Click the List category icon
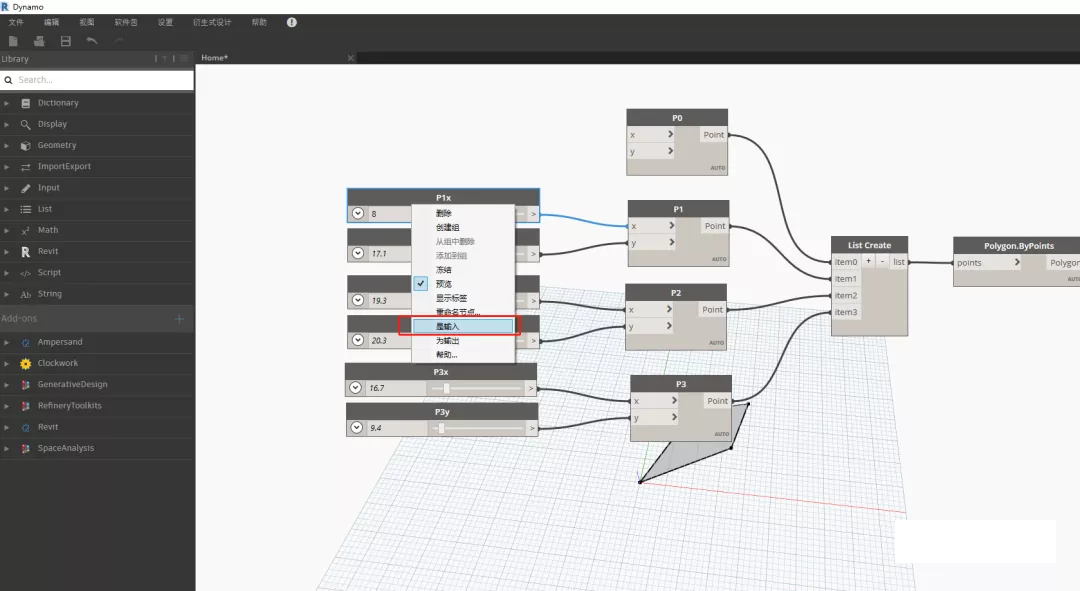The image size is (1080, 591). pos(25,209)
